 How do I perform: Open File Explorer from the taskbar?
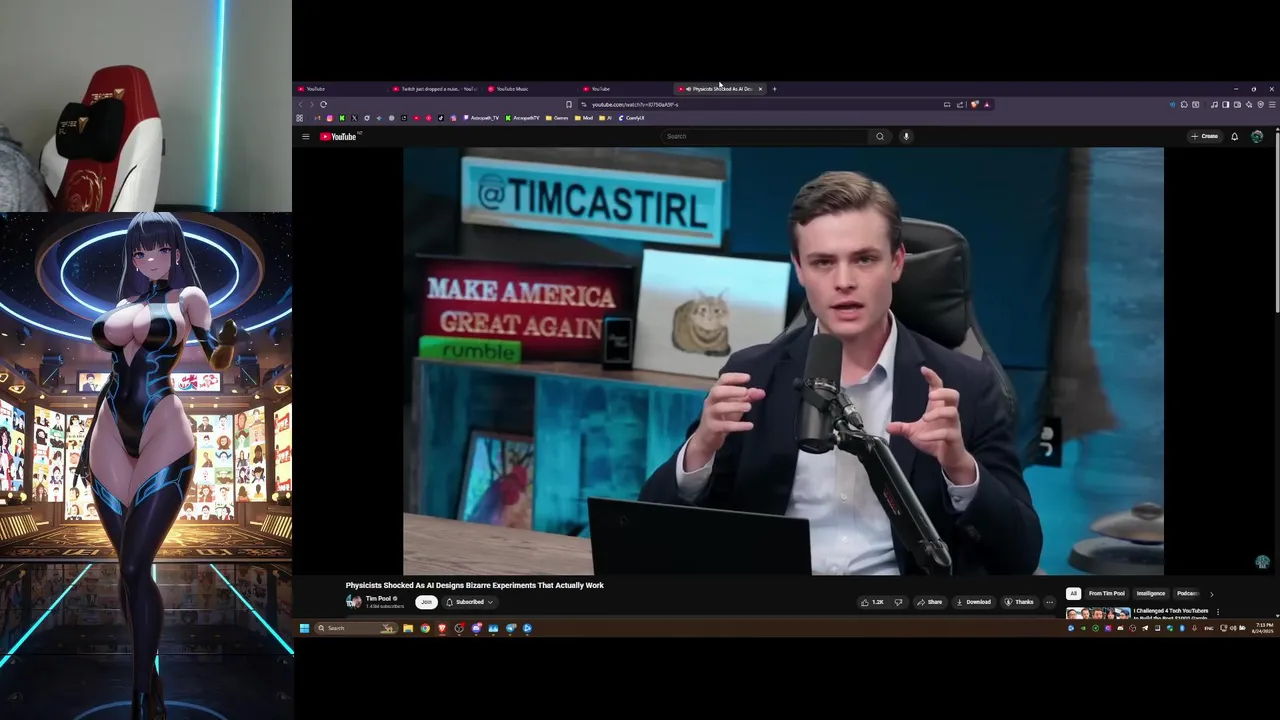tap(408, 628)
